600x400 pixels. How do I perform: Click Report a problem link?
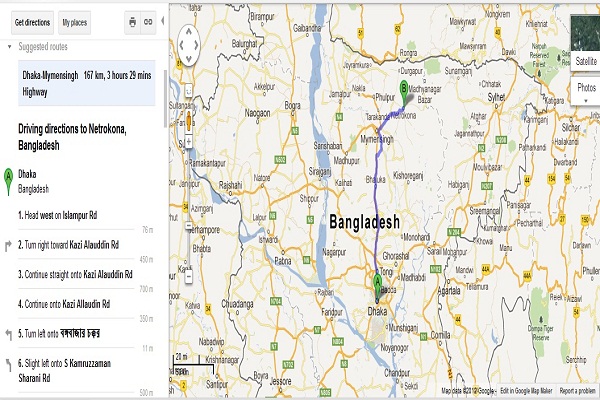577,391
